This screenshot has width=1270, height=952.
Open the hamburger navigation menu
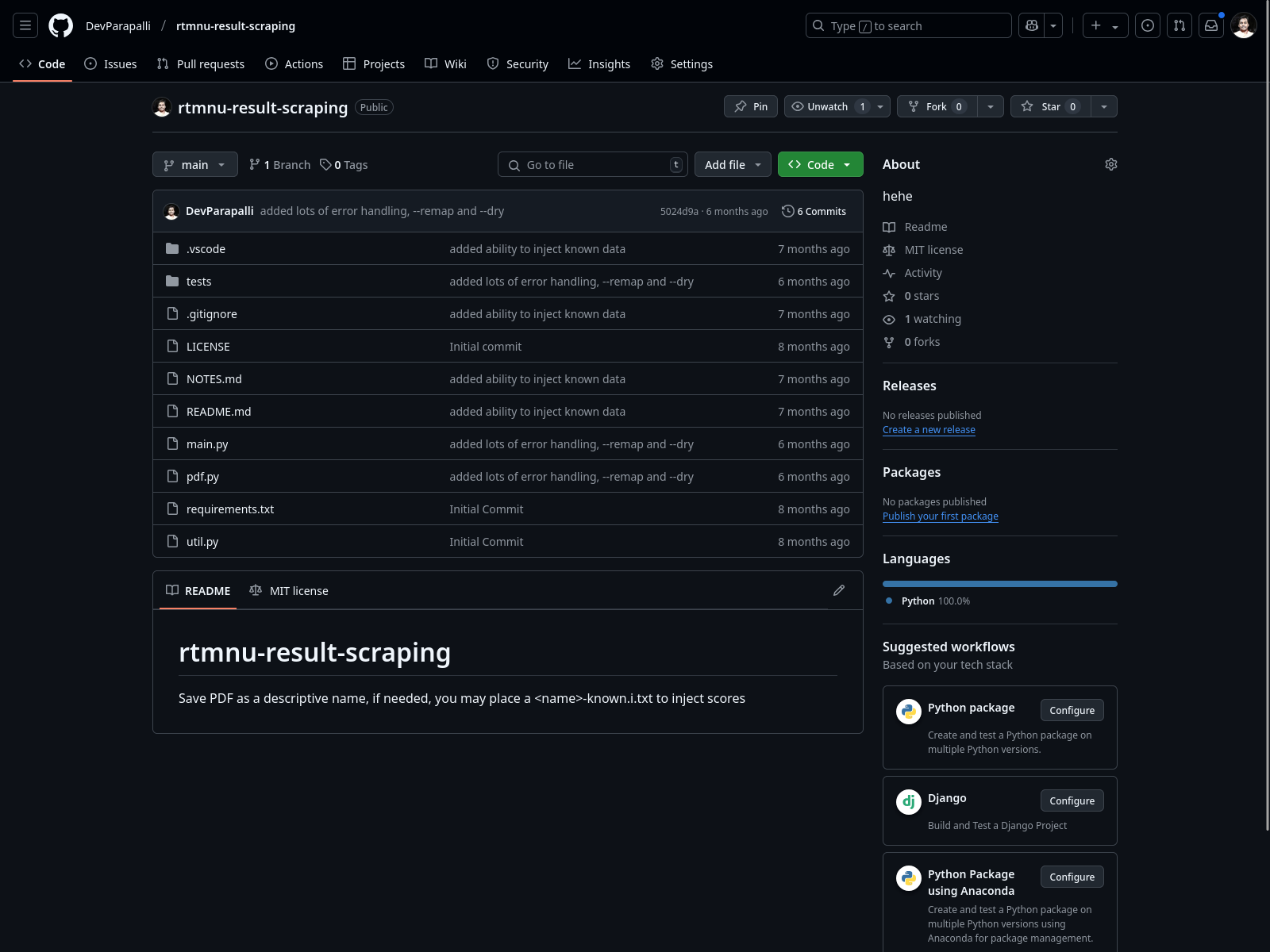pyautogui.click(x=25, y=25)
